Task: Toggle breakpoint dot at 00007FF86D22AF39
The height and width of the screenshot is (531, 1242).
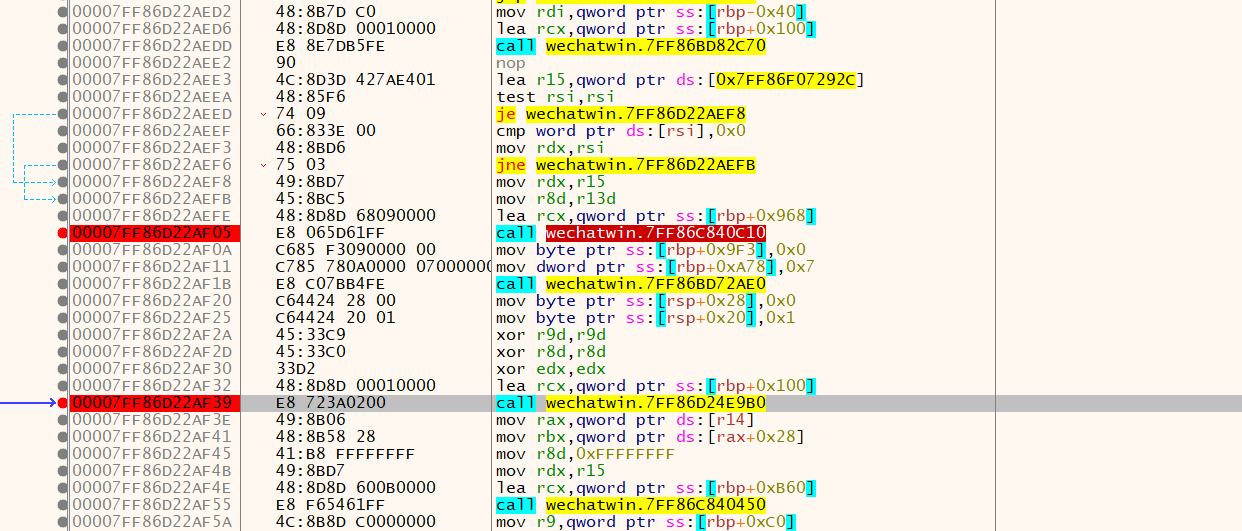Action: [x=63, y=403]
